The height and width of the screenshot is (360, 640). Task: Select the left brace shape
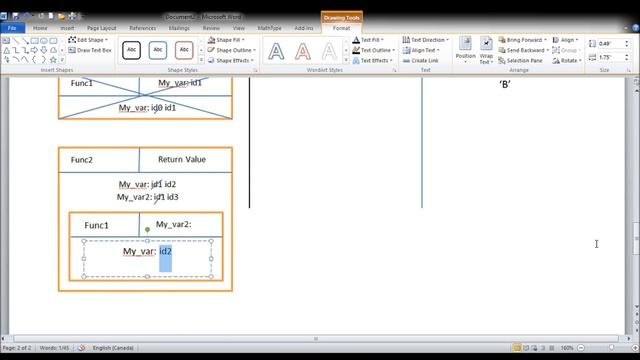[35, 60]
